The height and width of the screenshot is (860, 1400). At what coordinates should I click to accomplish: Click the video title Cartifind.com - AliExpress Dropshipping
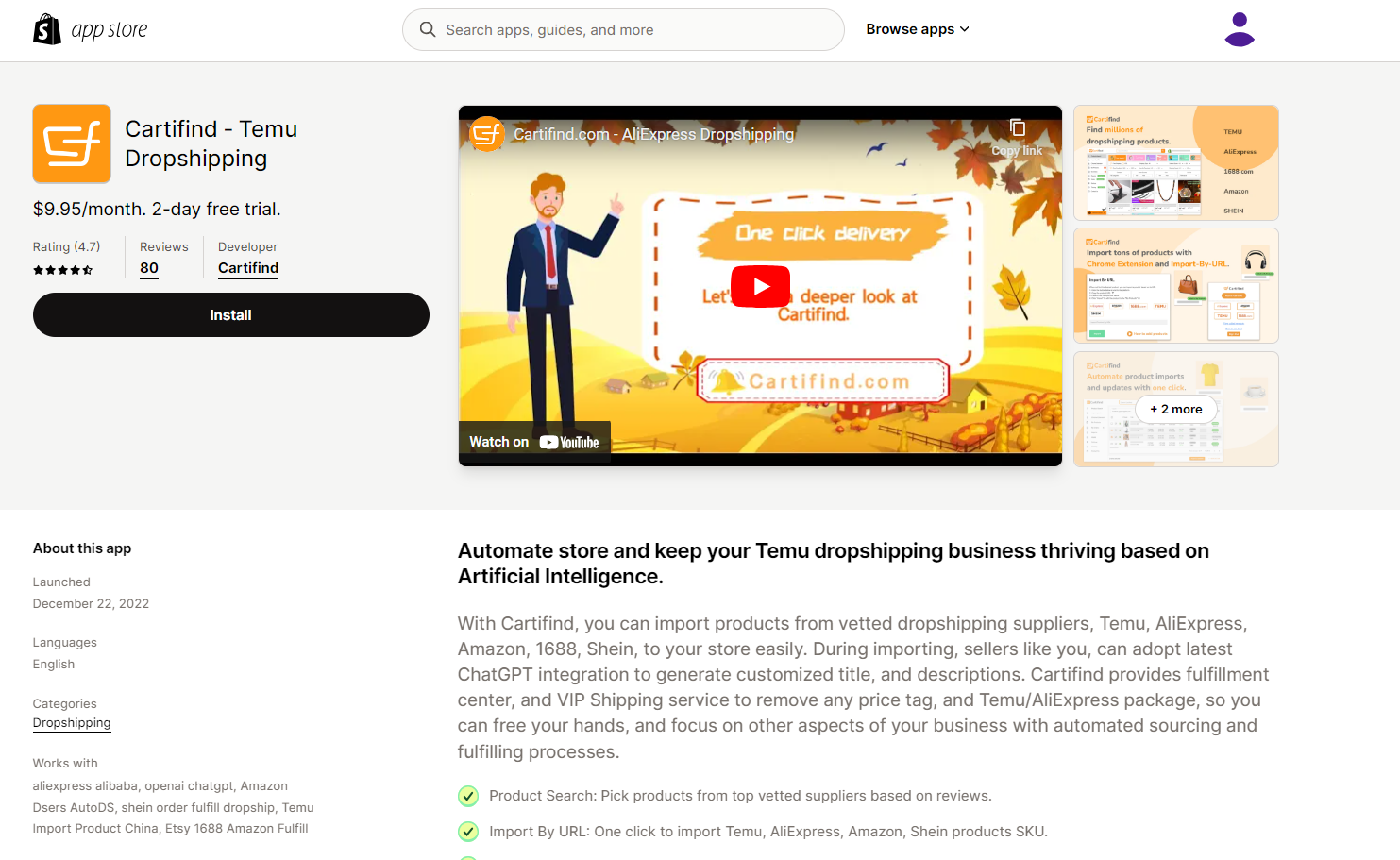[653, 134]
